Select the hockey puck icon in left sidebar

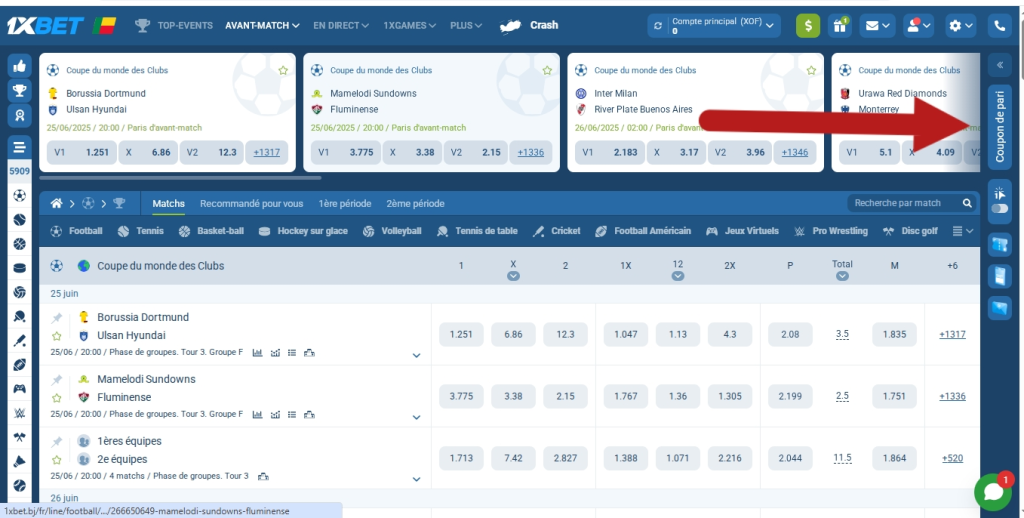point(19,268)
